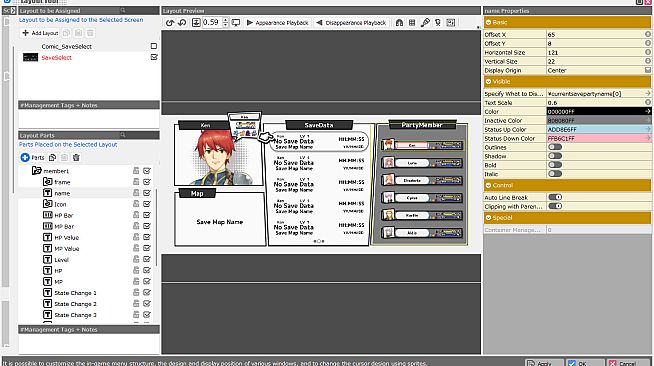The width and height of the screenshot is (654, 366).
Task: Click the SaveSelect layout thumbnail
Action: pyautogui.click(x=30, y=57)
